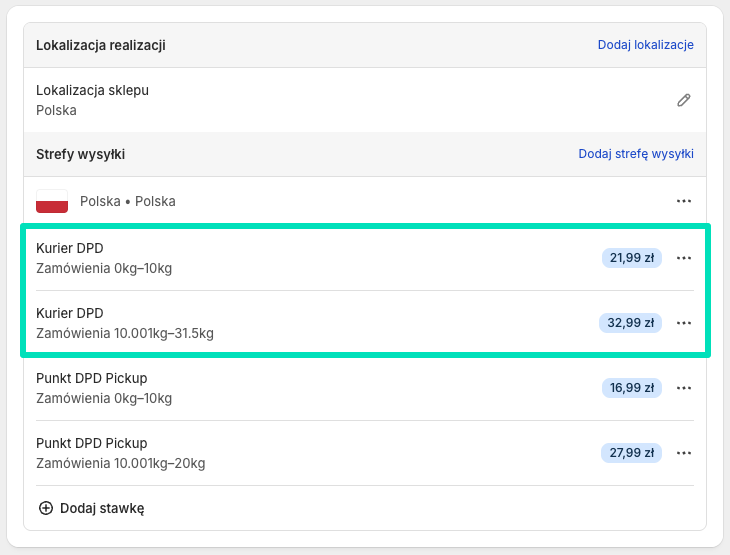Click the 27,99 zł price badge
730x555 pixels.
click(631, 453)
